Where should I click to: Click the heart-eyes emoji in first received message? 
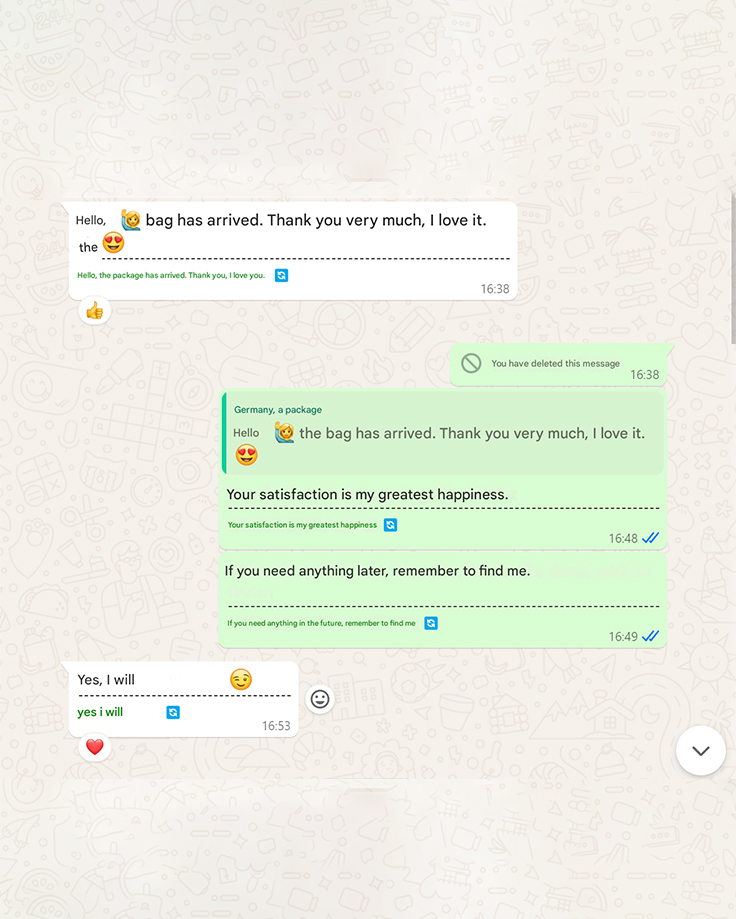coord(114,243)
